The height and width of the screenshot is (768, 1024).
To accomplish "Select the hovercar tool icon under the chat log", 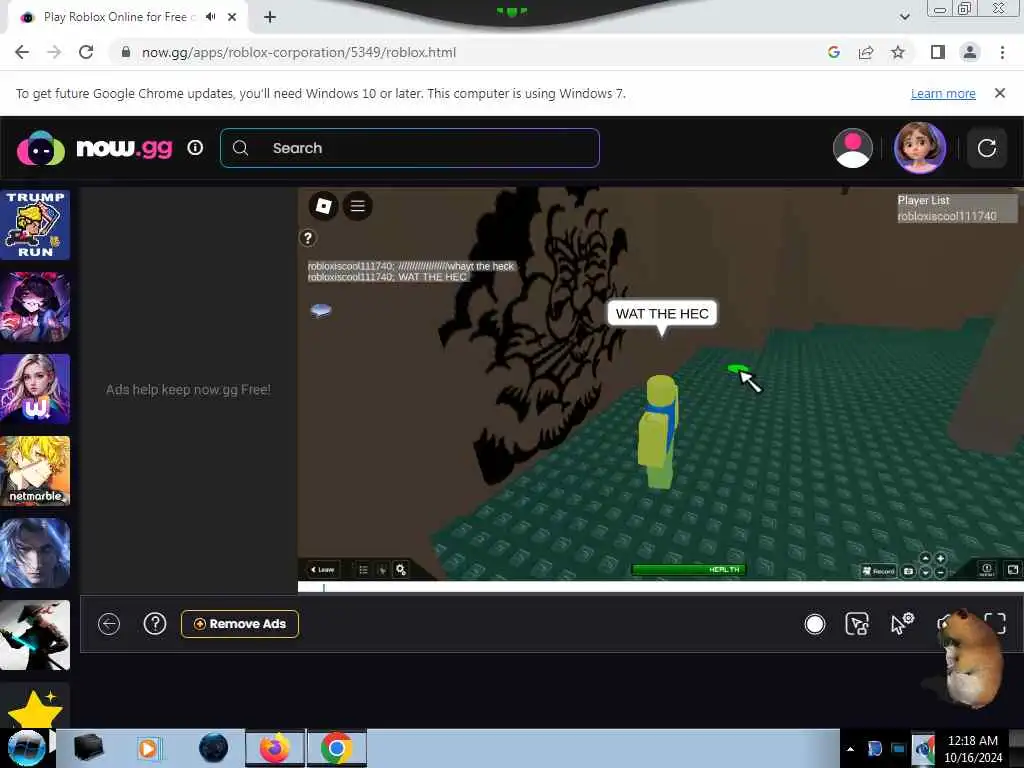I will tap(321, 311).
